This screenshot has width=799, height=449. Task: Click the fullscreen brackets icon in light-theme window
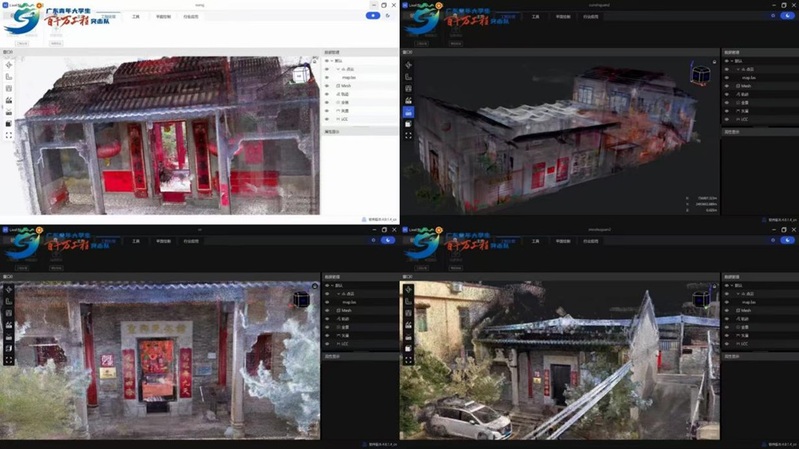(9, 136)
